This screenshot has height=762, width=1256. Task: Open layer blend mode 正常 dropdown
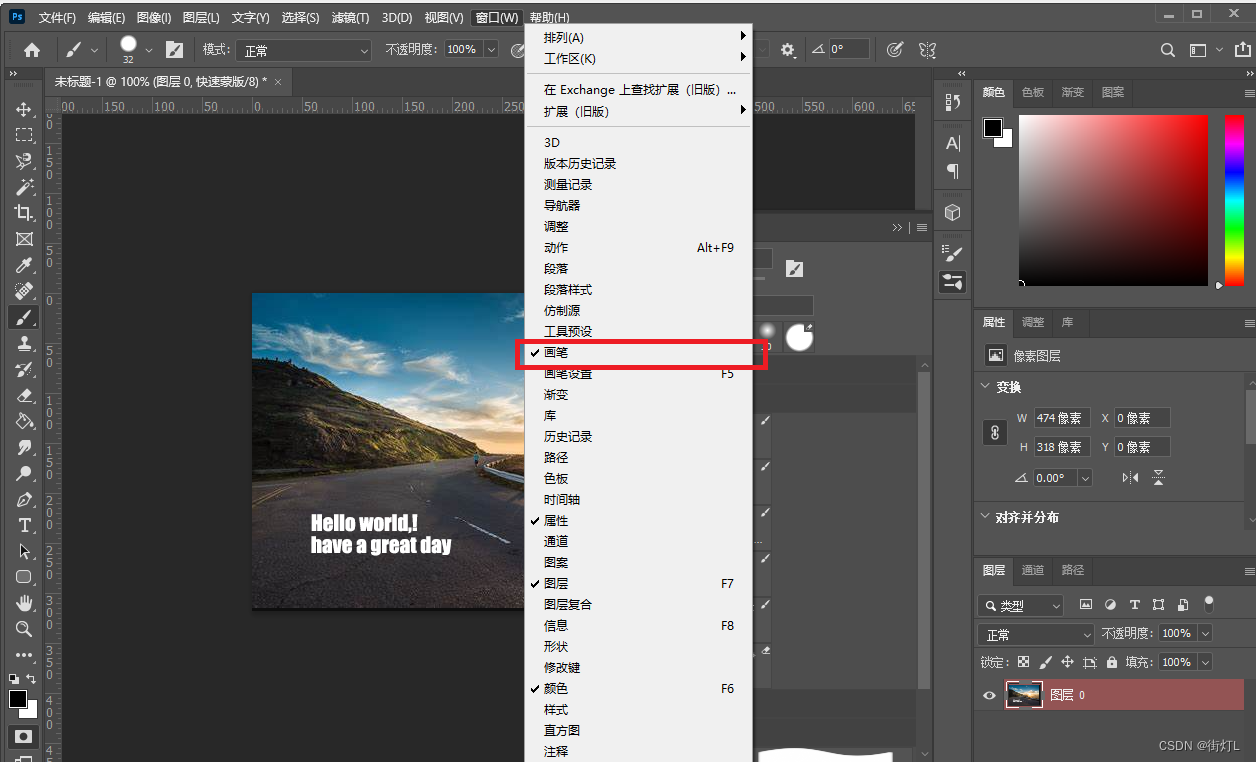[1035, 634]
